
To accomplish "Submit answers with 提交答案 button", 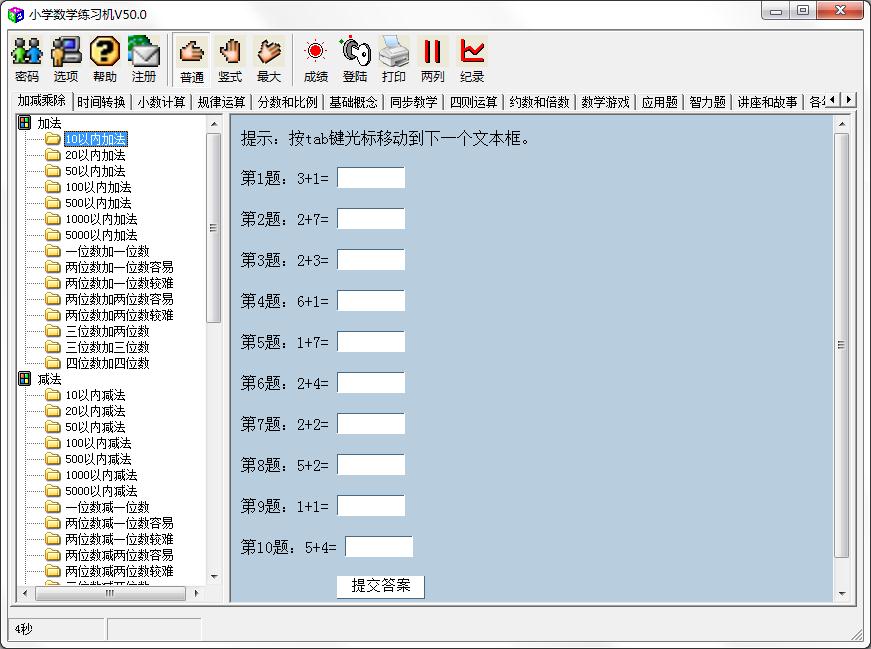I will [x=381, y=587].
